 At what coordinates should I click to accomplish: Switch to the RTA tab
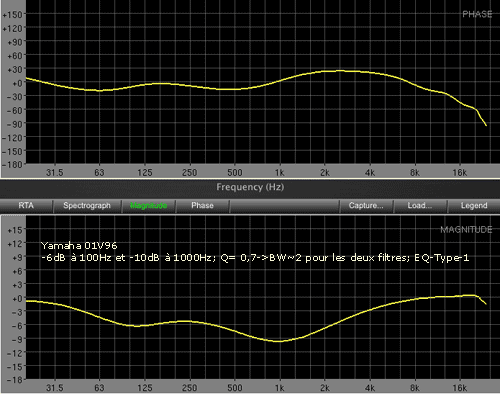click(26, 206)
